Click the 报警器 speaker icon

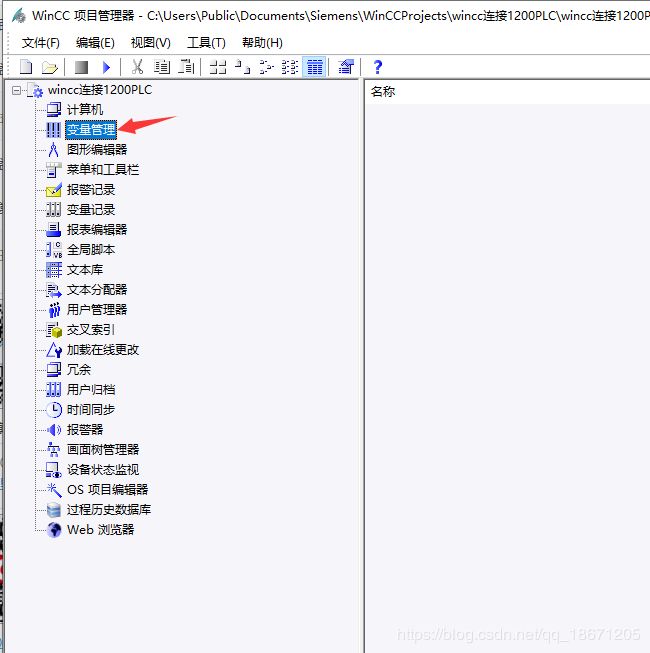point(54,429)
